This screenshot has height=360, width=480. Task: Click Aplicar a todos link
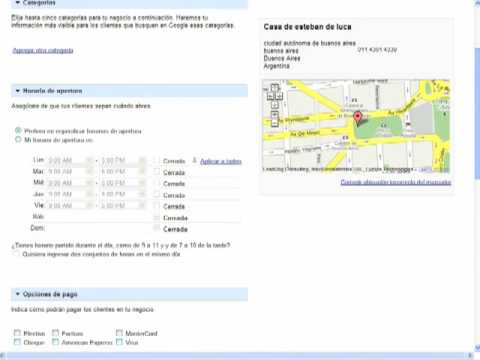point(221,161)
